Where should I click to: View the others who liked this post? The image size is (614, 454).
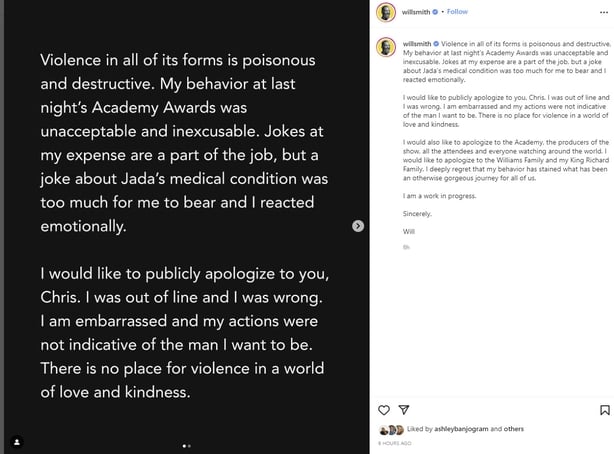coord(513,429)
